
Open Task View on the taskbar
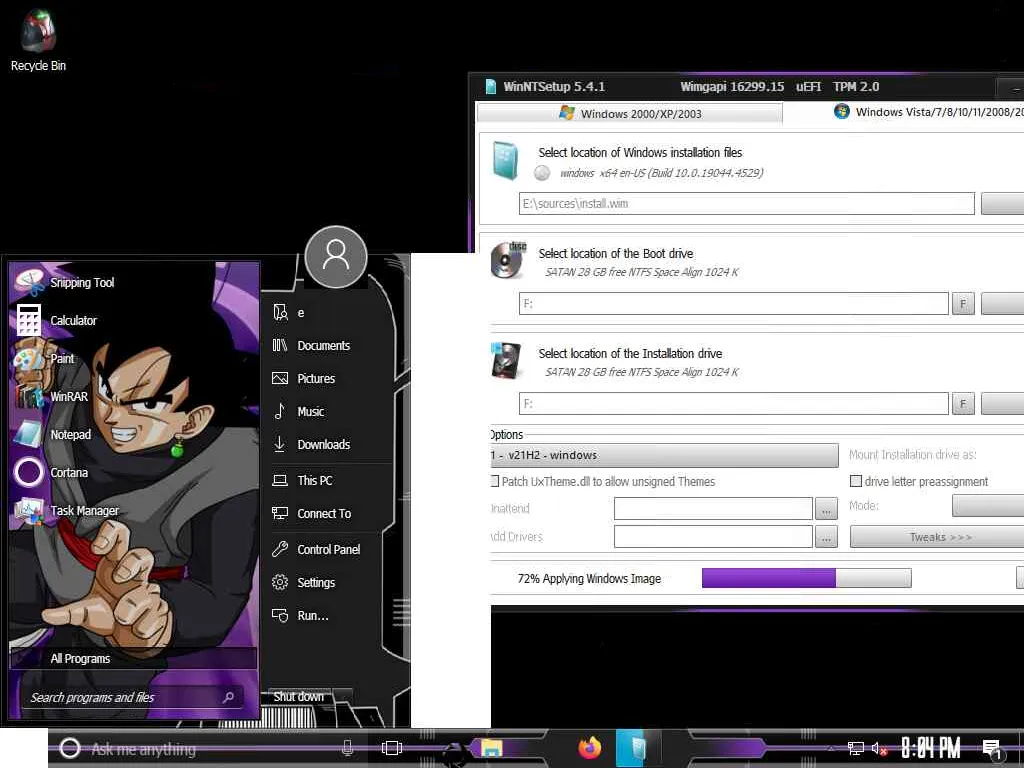pyautogui.click(x=391, y=748)
